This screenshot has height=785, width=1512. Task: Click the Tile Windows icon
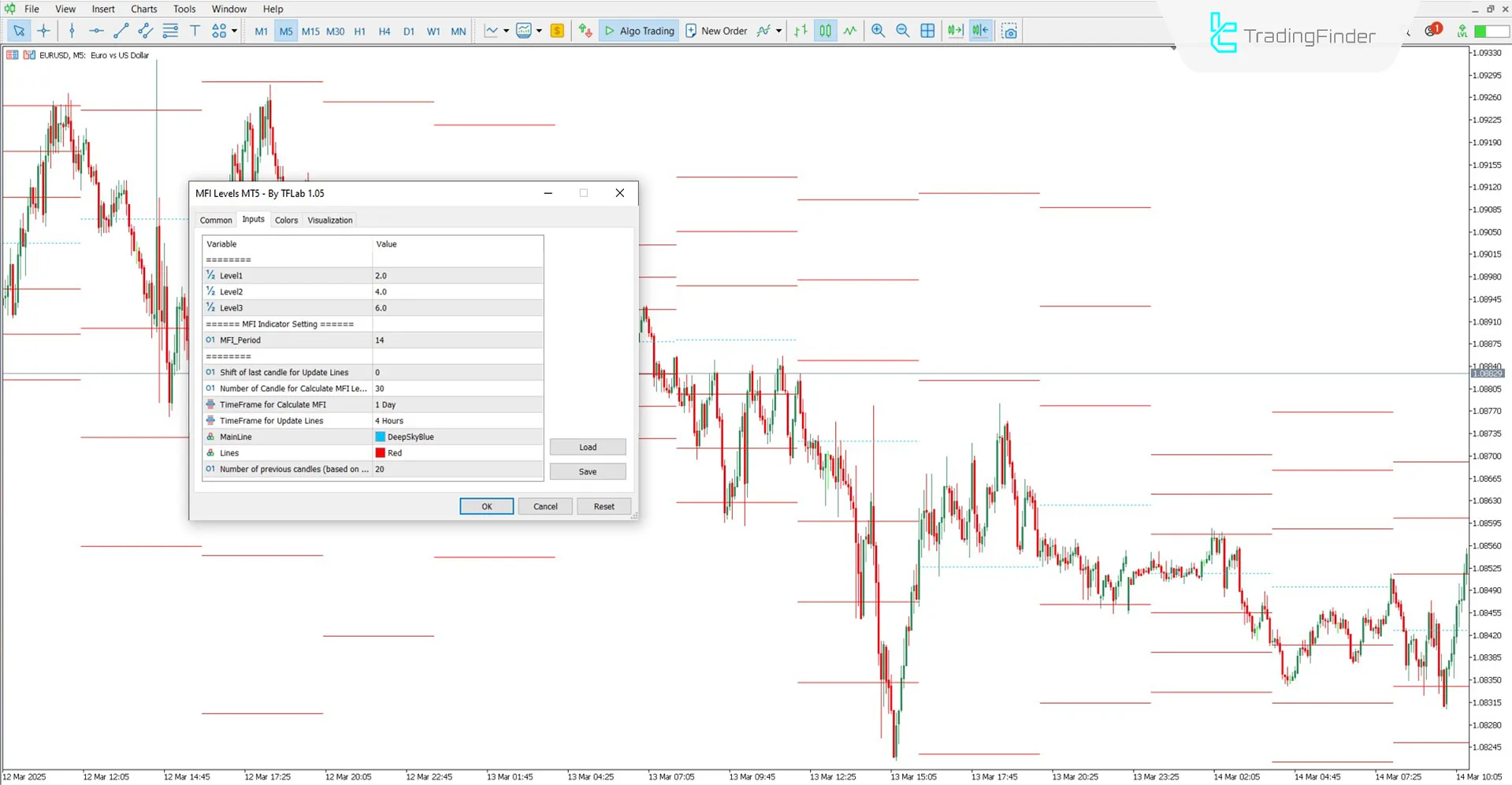[x=927, y=31]
